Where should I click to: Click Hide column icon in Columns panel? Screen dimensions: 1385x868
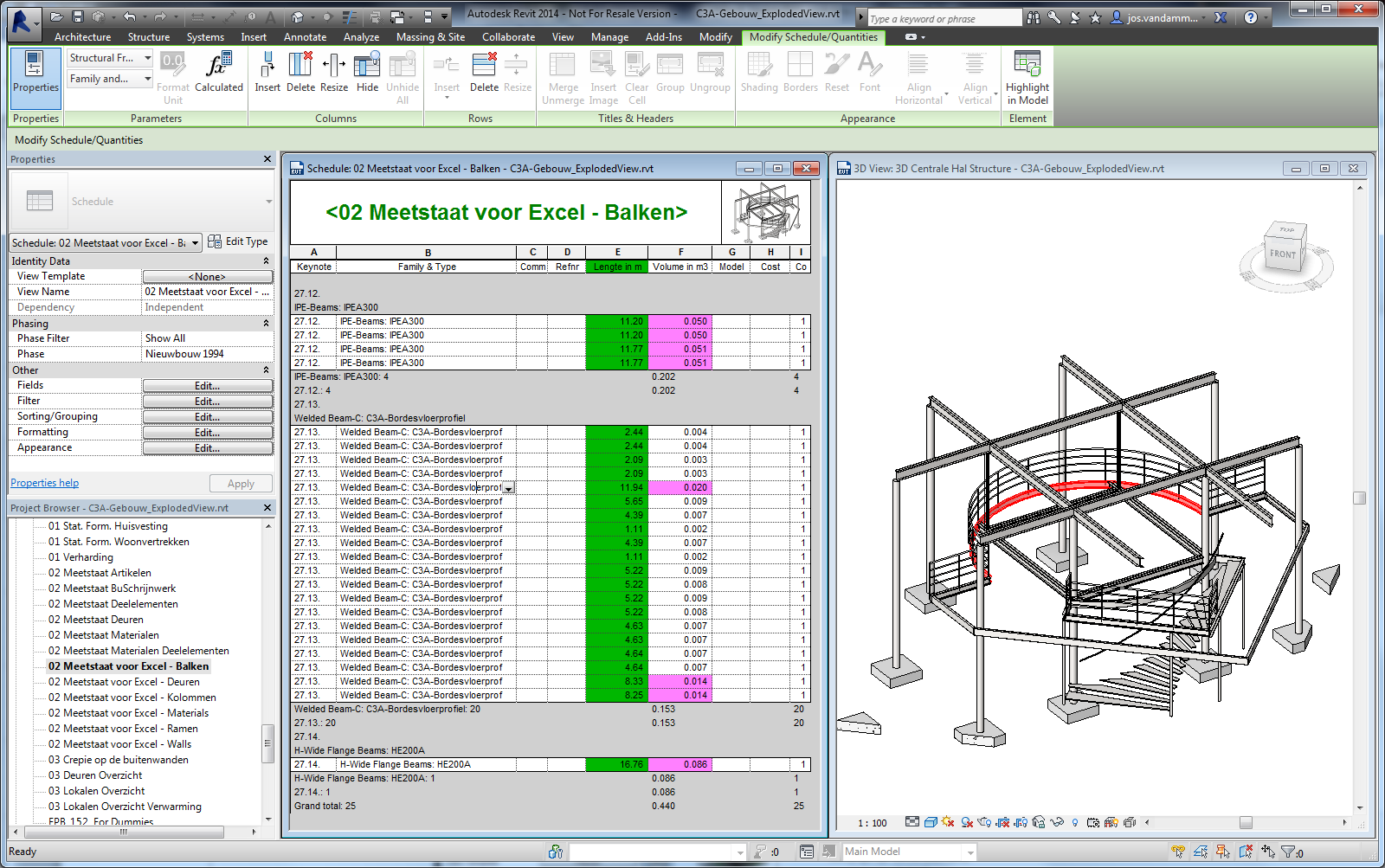tap(367, 72)
